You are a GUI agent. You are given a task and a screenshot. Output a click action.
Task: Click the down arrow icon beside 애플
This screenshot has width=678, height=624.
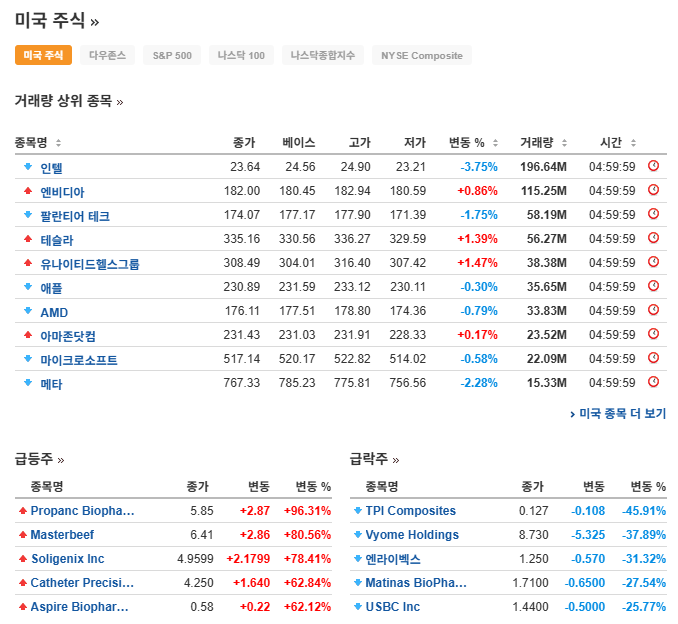28,286
